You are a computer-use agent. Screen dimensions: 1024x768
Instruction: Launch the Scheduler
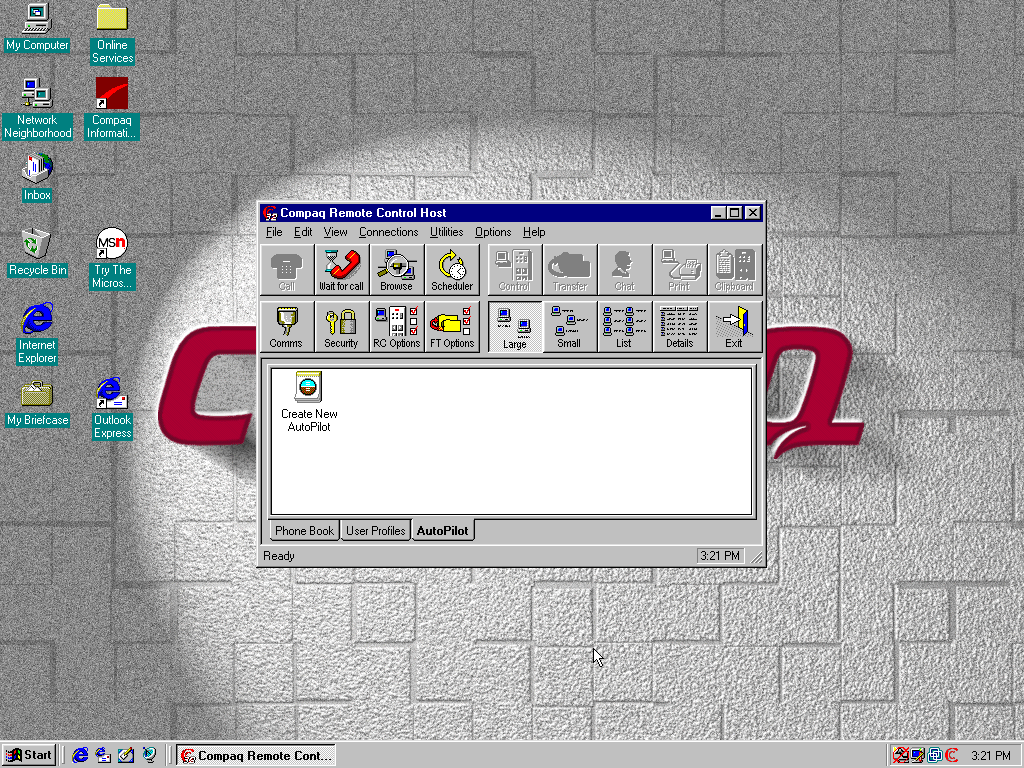(x=451, y=268)
